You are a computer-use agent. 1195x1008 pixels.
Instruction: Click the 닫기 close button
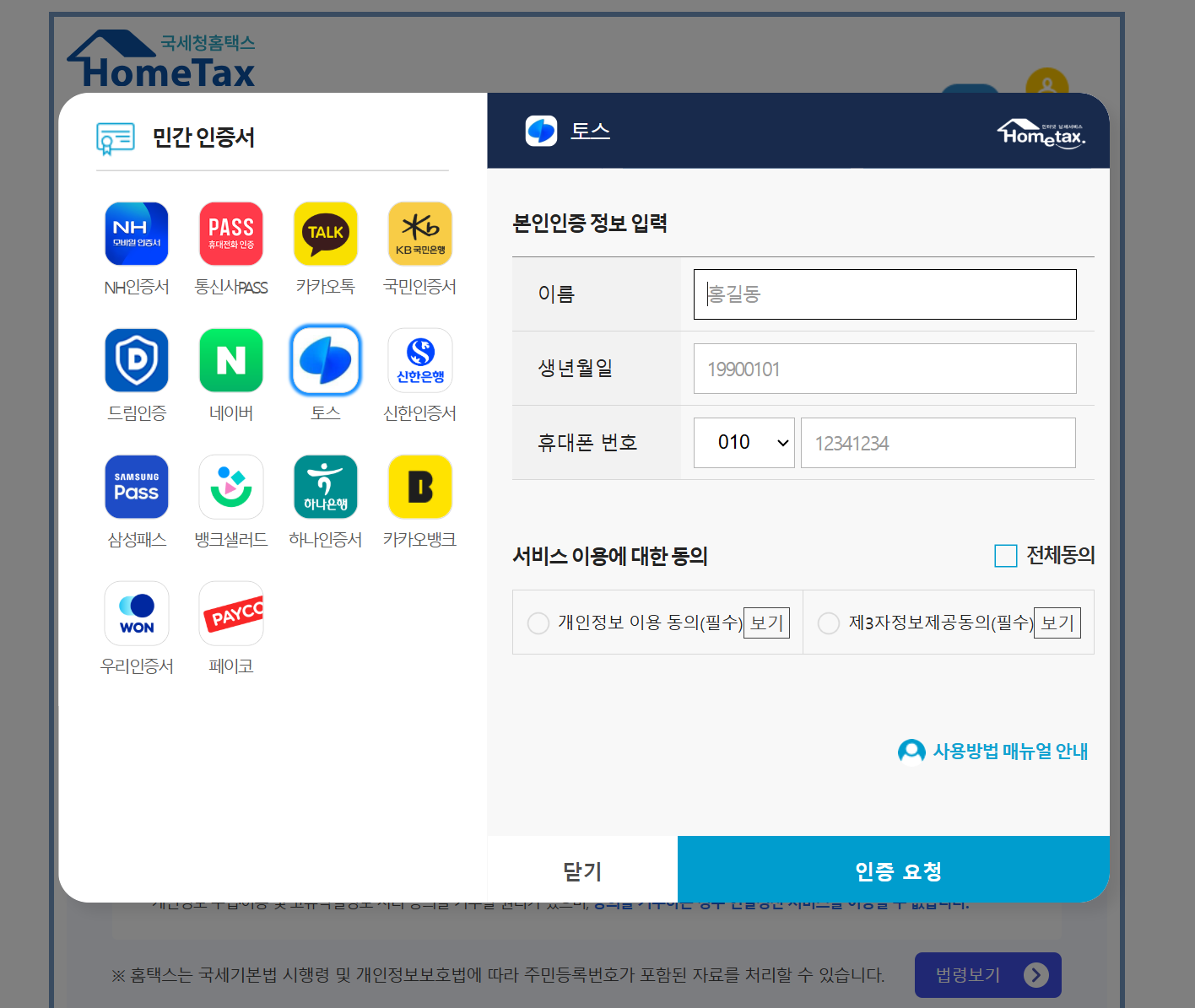pyautogui.click(x=582, y=870)
